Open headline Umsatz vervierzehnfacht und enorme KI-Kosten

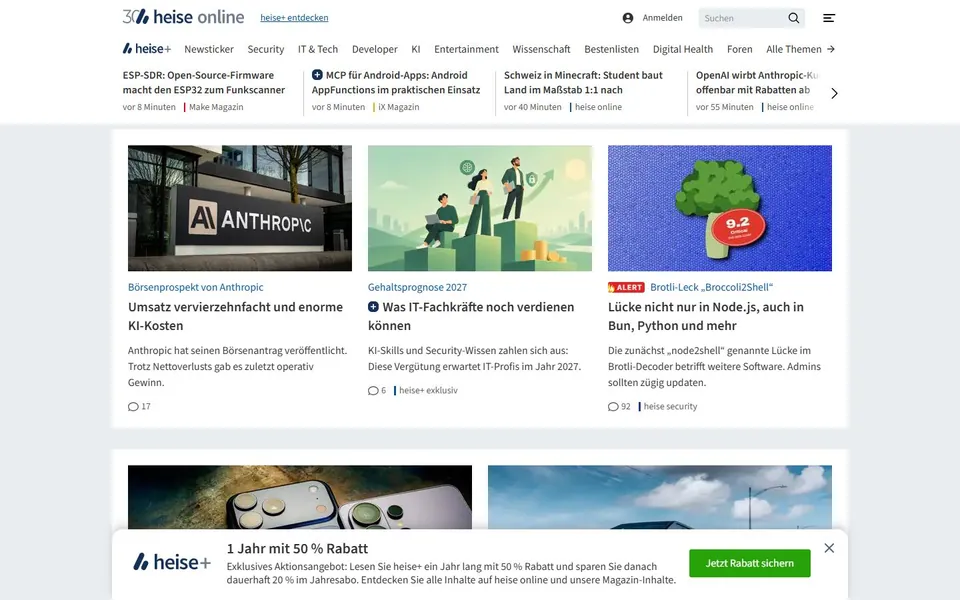[235, 316]
